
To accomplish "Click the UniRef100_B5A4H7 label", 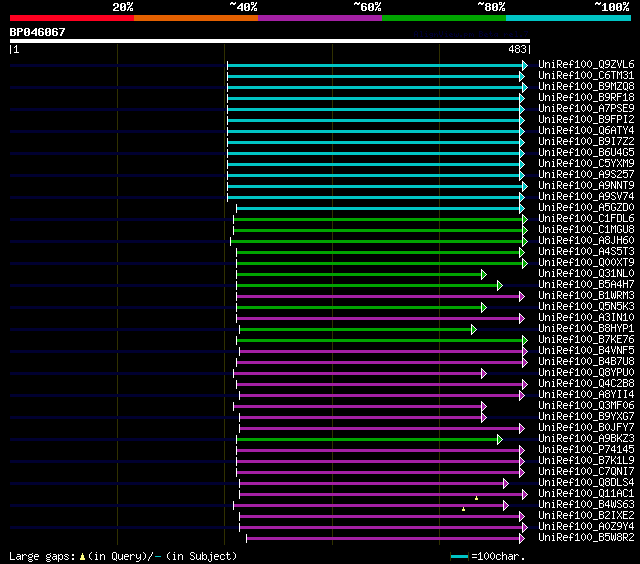I will point(586,285).
